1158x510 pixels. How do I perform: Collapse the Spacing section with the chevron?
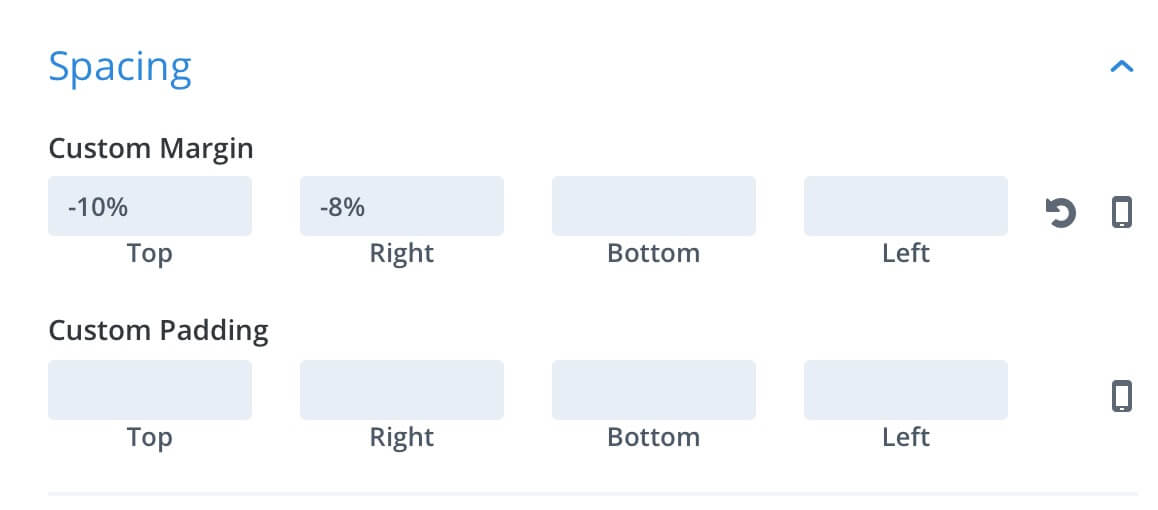click(x=1121, y=66)
